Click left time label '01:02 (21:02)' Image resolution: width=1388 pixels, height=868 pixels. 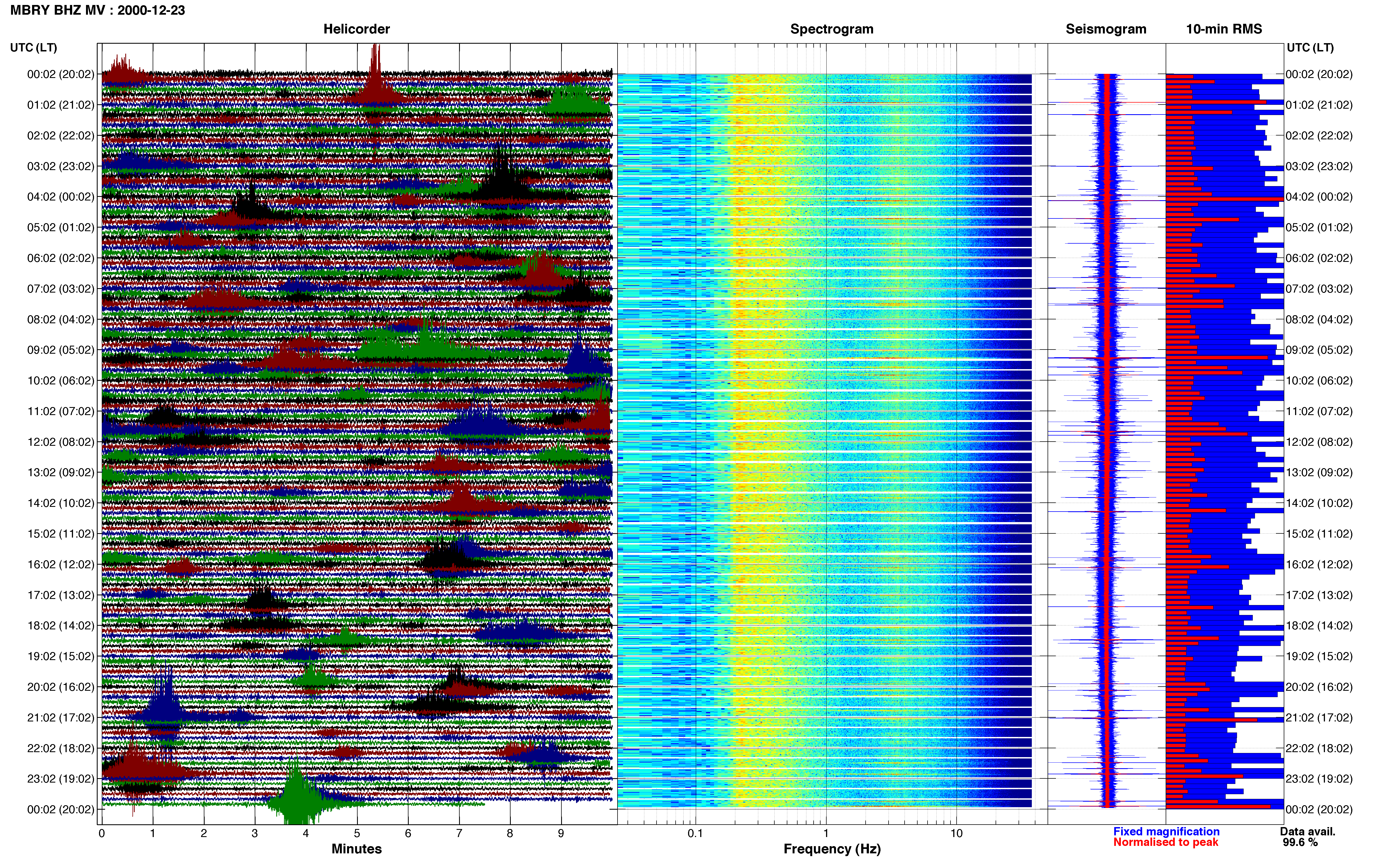click(61, 105)
